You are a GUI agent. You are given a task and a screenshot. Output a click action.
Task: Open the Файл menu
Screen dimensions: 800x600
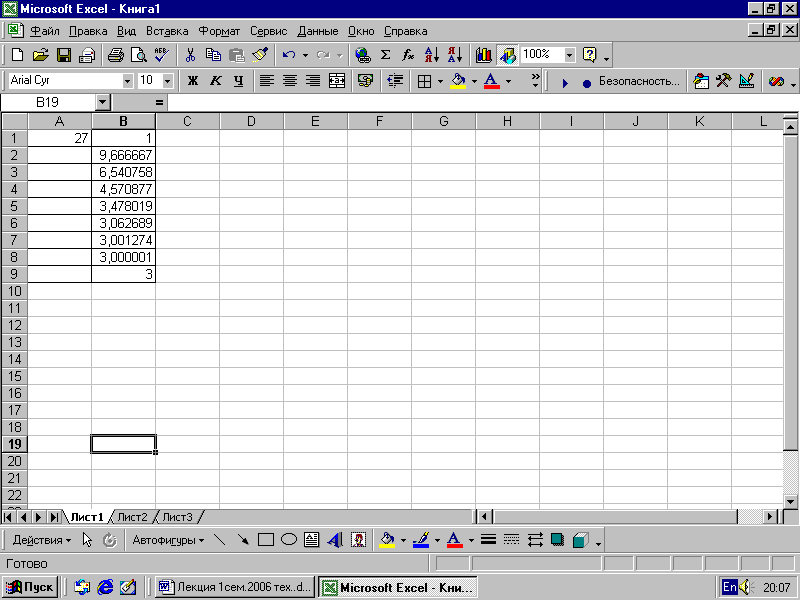click(x=45, y=31)
